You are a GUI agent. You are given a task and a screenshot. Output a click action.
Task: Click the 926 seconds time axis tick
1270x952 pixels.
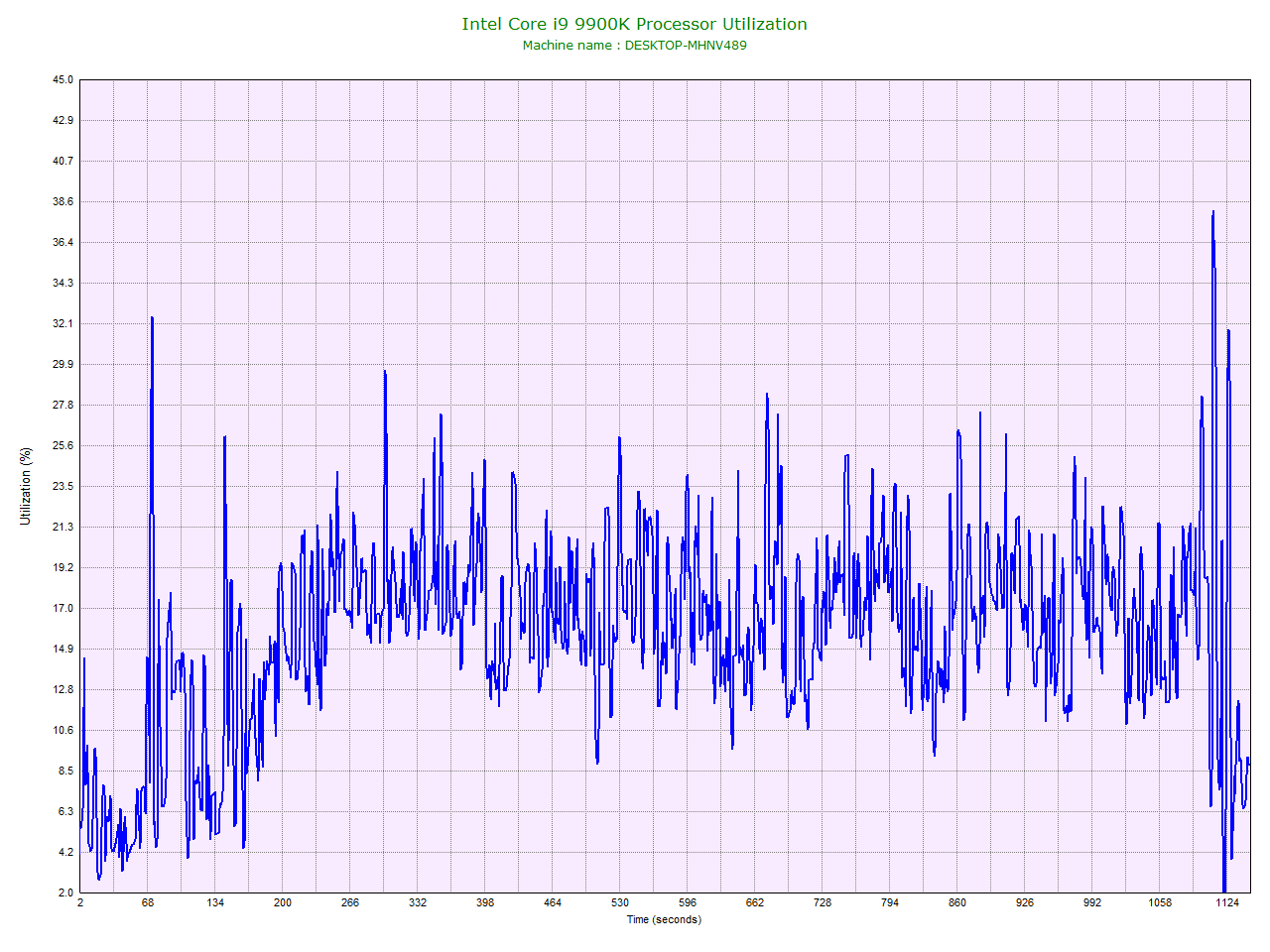[1025, 902]
